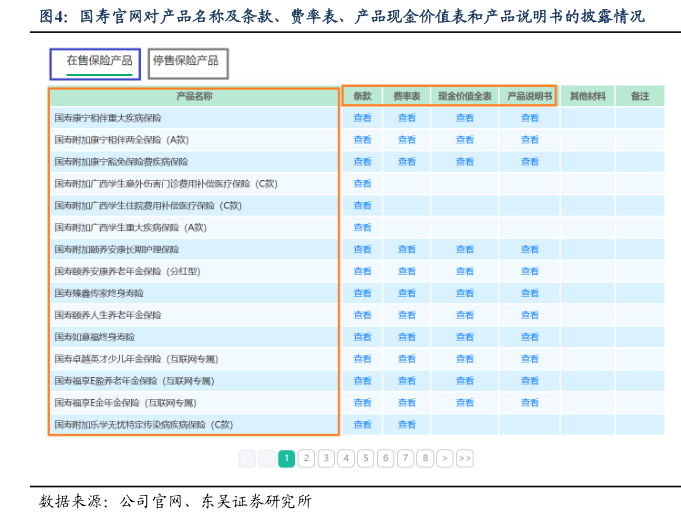The height and width of the screenshot is (525, 681).
Task: Click the next page arrow (>)
Action: 445,458
